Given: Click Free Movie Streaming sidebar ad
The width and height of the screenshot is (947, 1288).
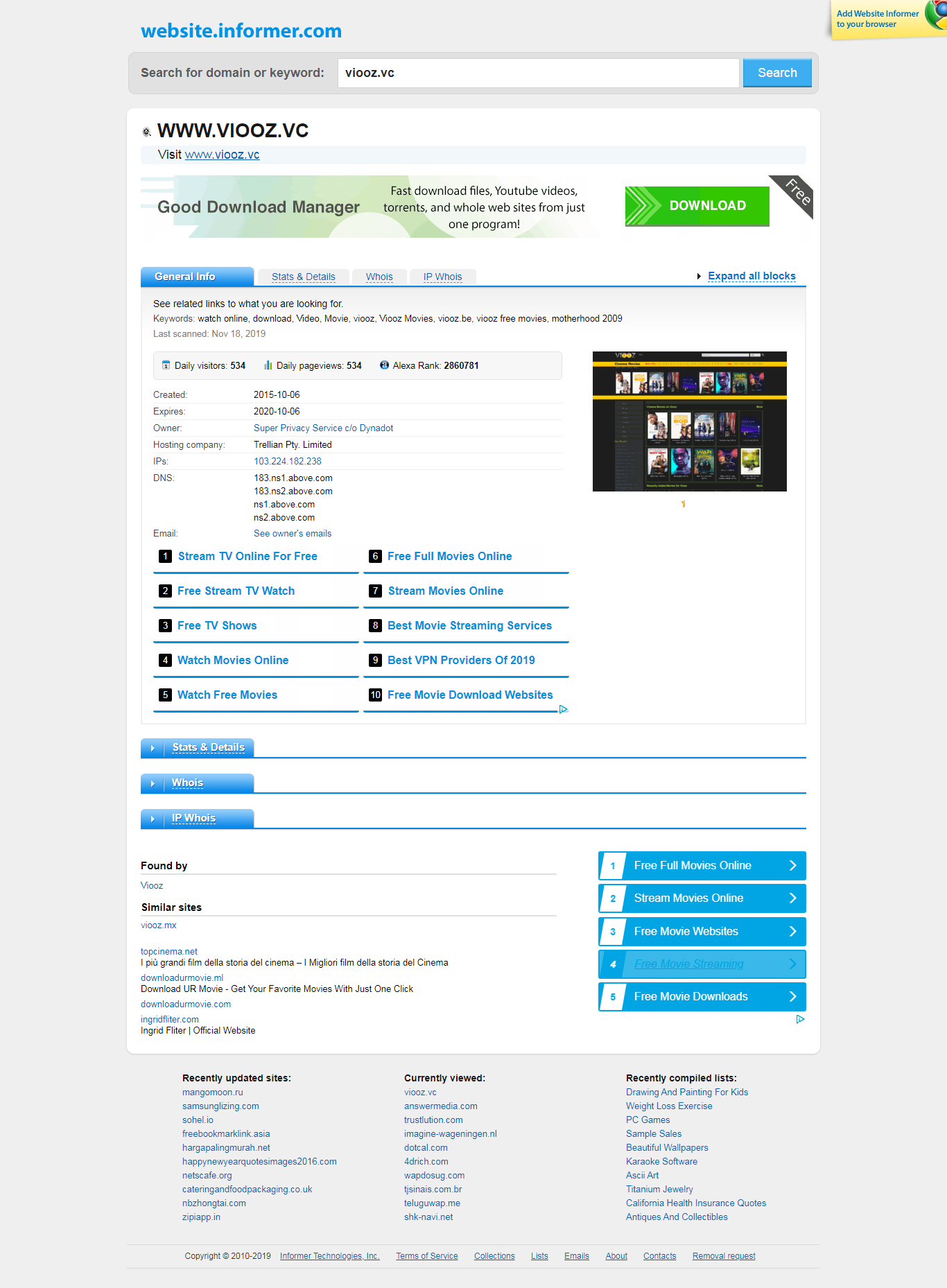Looking at the screenshot, I should pos(702,964).
